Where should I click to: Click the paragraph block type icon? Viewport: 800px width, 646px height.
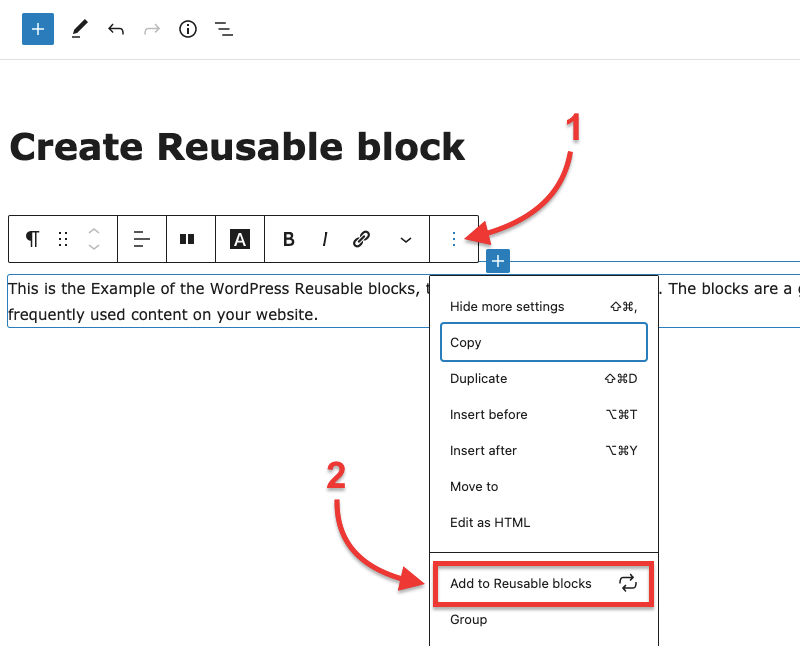click(x=33, y=239)
